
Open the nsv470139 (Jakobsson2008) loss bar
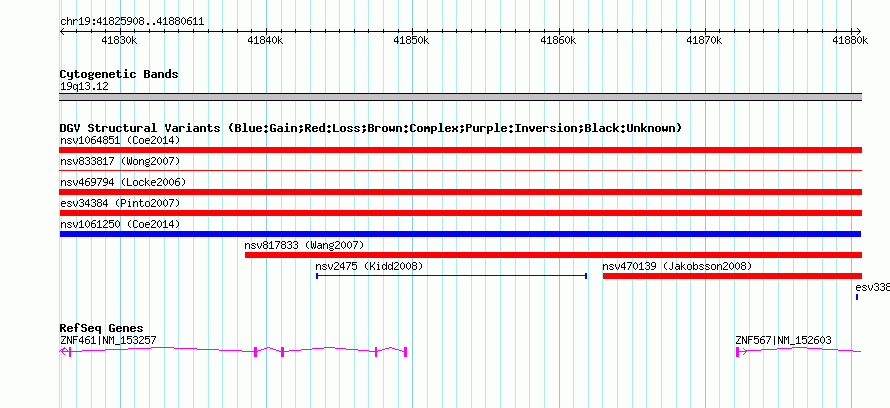[x=732, y=276]
